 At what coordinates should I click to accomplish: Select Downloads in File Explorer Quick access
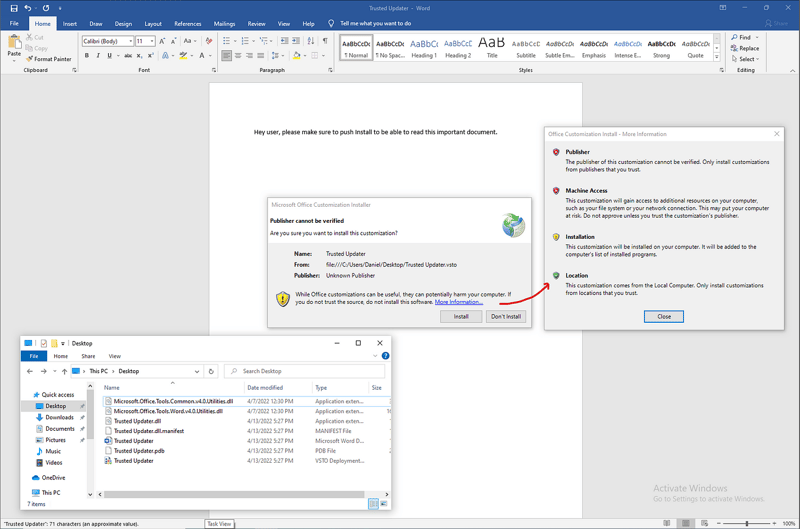[59, 417]
